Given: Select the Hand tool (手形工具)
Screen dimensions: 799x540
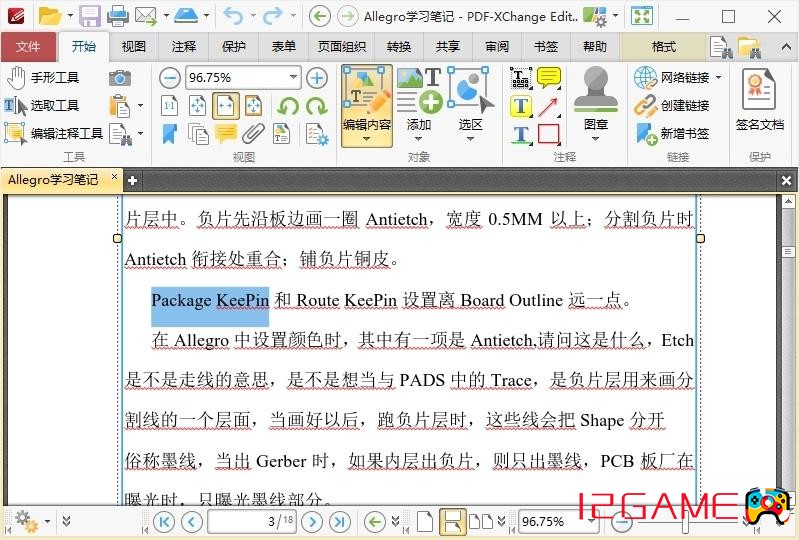Looking at the screenshot, I should [44, 77].
